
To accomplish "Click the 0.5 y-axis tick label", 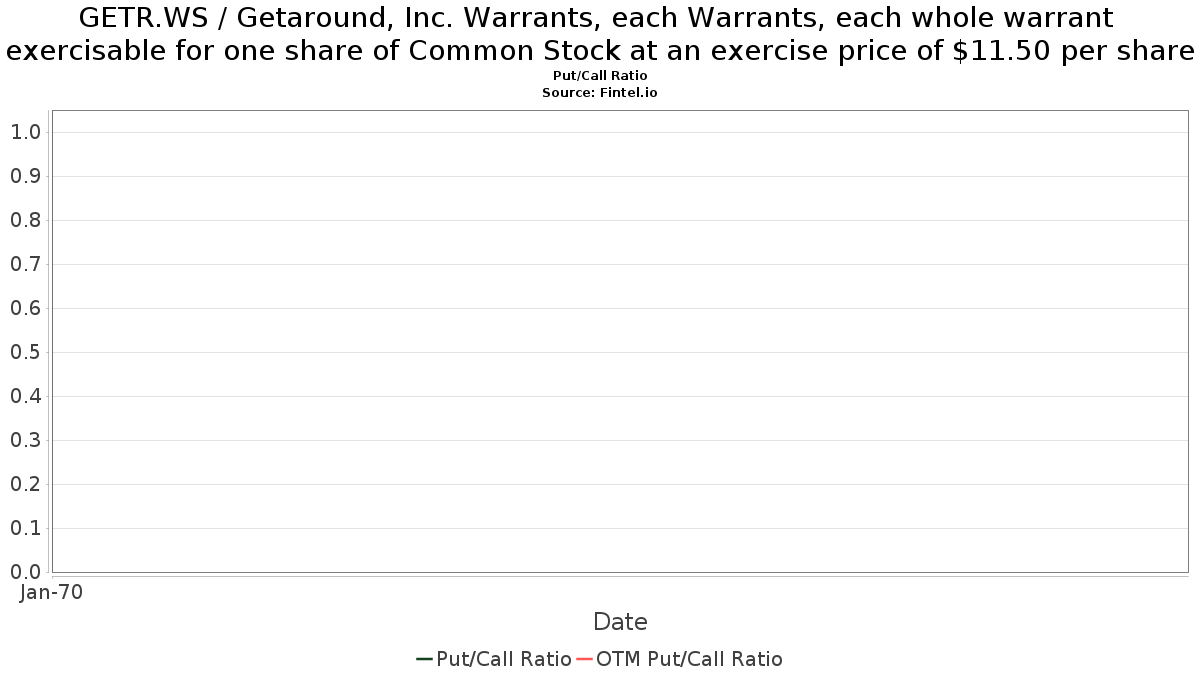I will click(x=25, y=352).
